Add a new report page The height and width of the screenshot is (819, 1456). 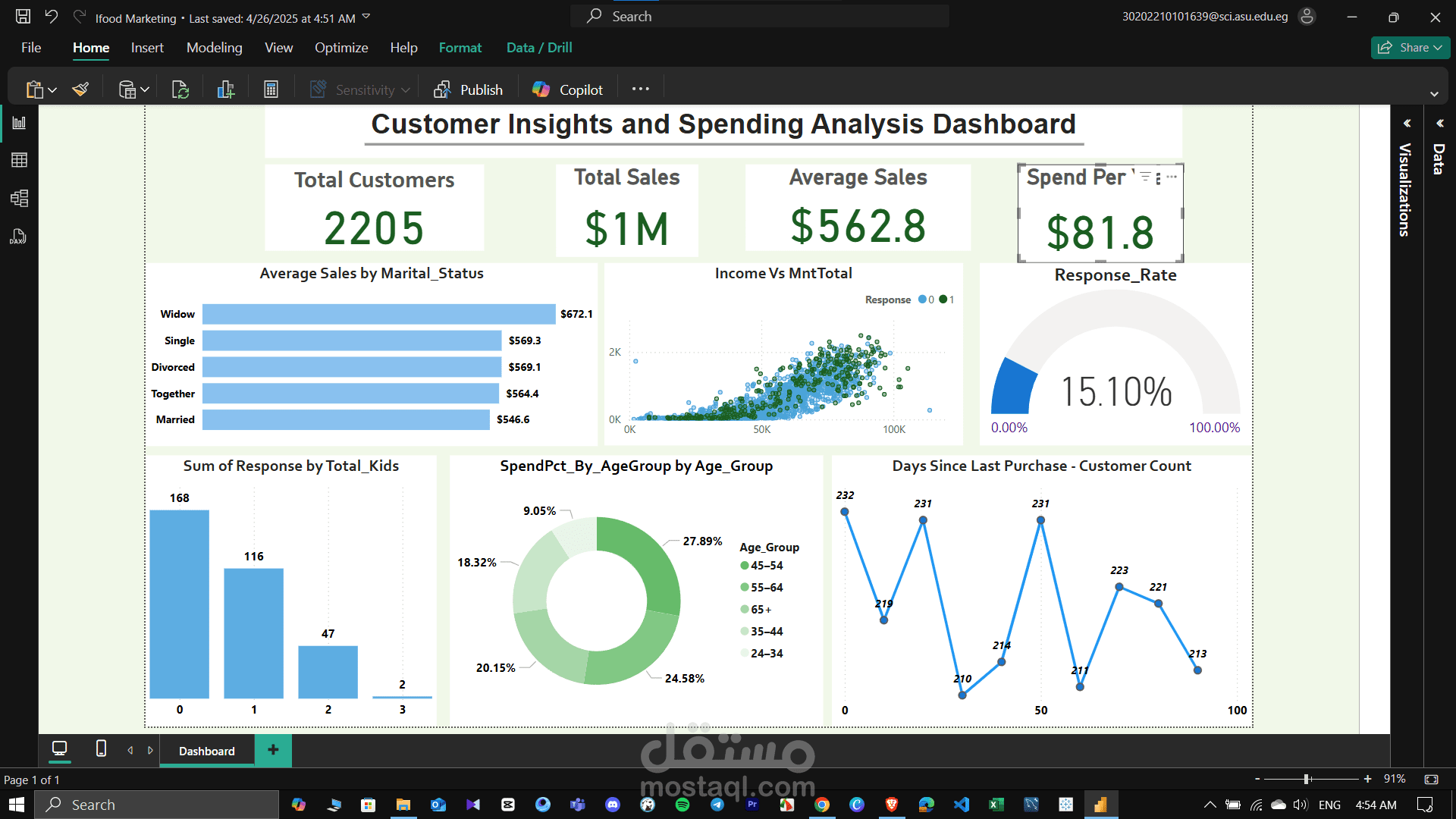[273, 750]
